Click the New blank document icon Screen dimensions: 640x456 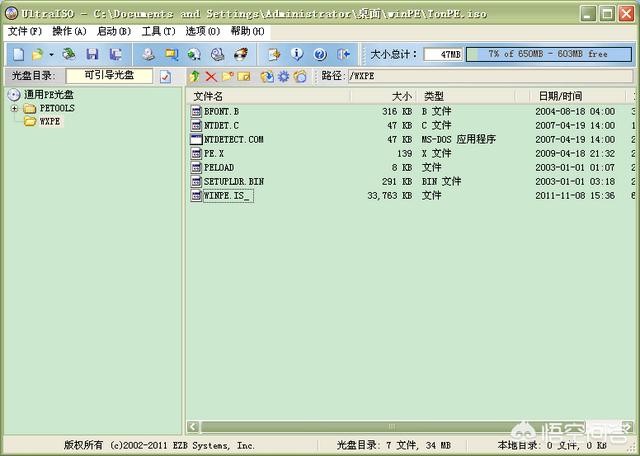click(19, 54)
